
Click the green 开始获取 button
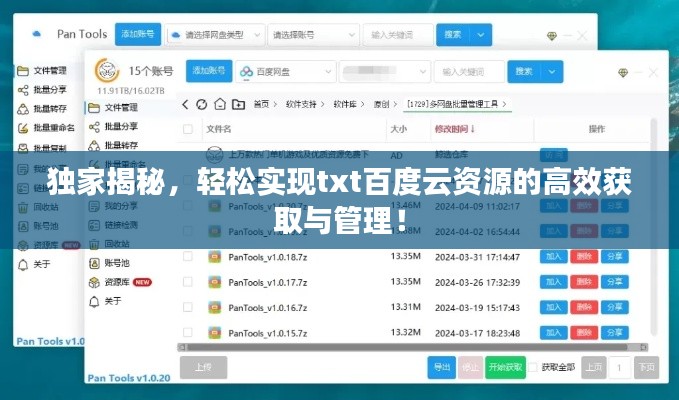coord(505,368)
